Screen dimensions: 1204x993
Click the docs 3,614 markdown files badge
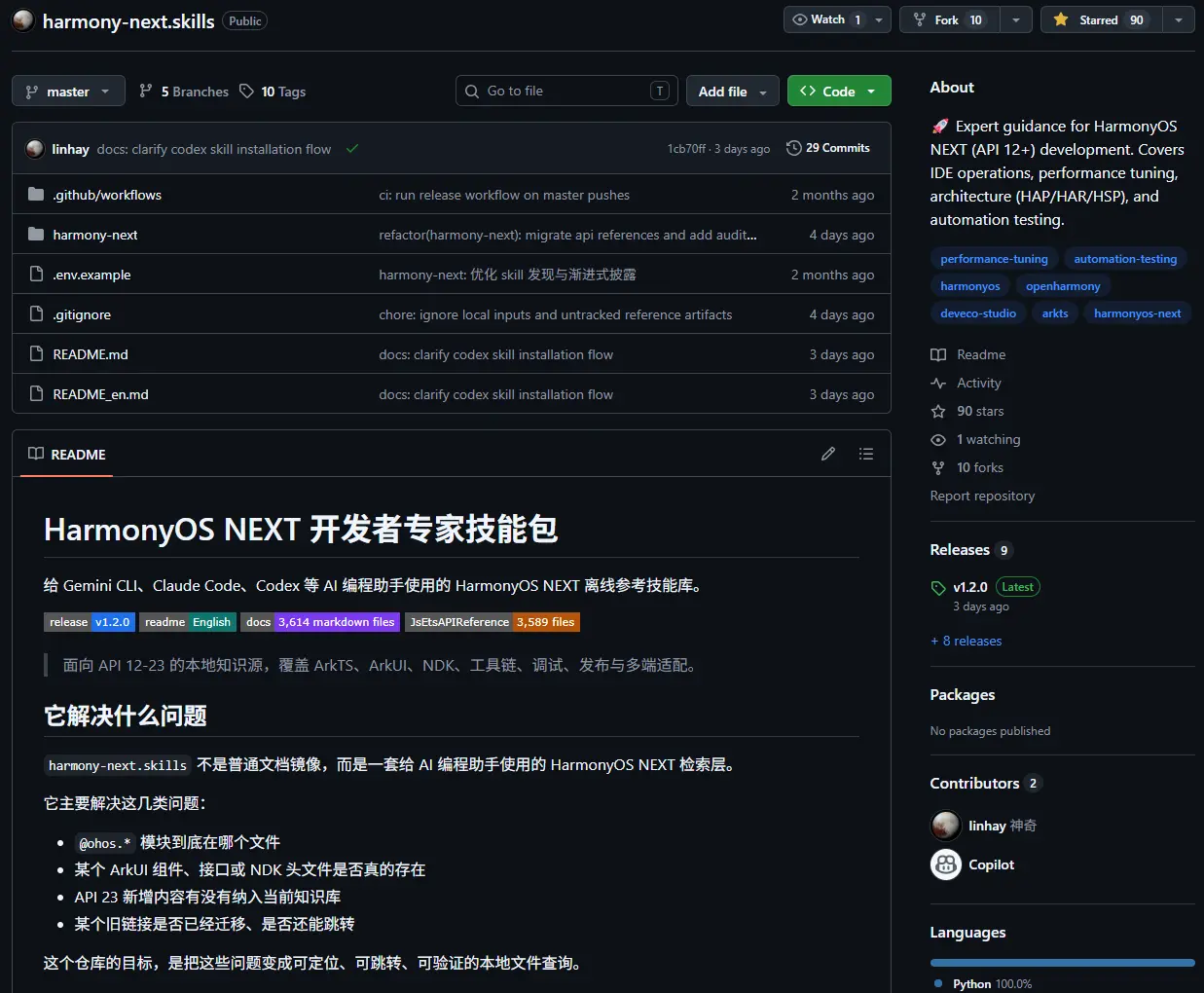(320, 622)
